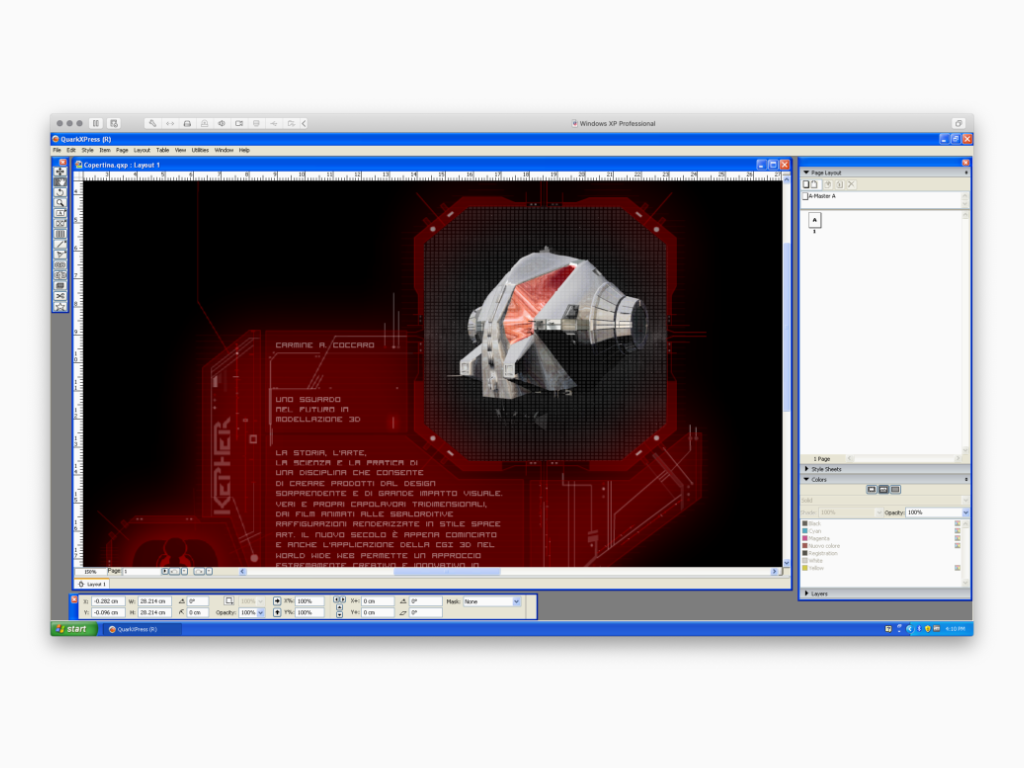Open the Opacity dropdown in the Colors panel
Image resolution: width=1024 pixels, height=768 pixels.
(x=965, y=513)
